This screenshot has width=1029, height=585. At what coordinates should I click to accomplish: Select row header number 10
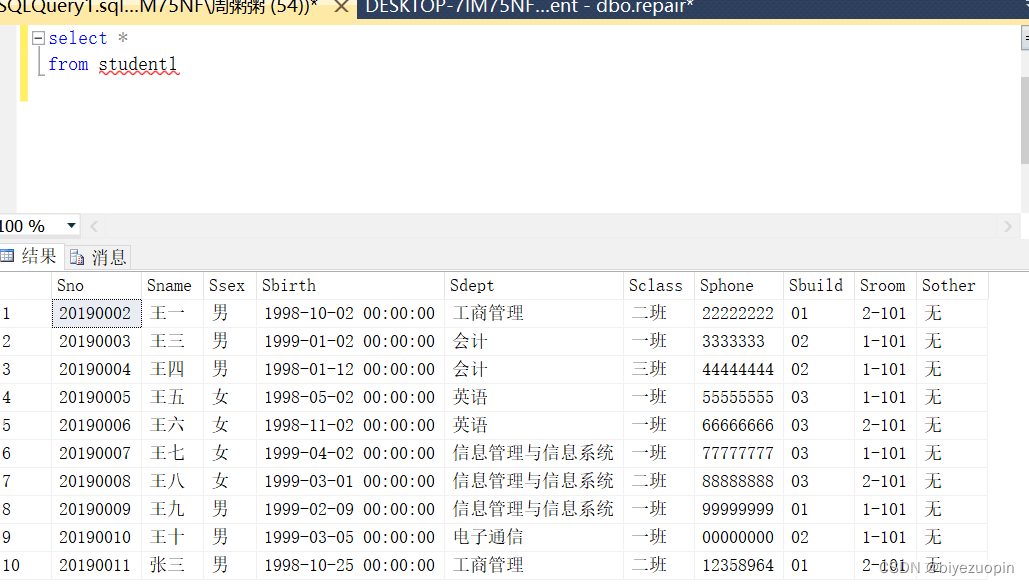coord(26,565)
